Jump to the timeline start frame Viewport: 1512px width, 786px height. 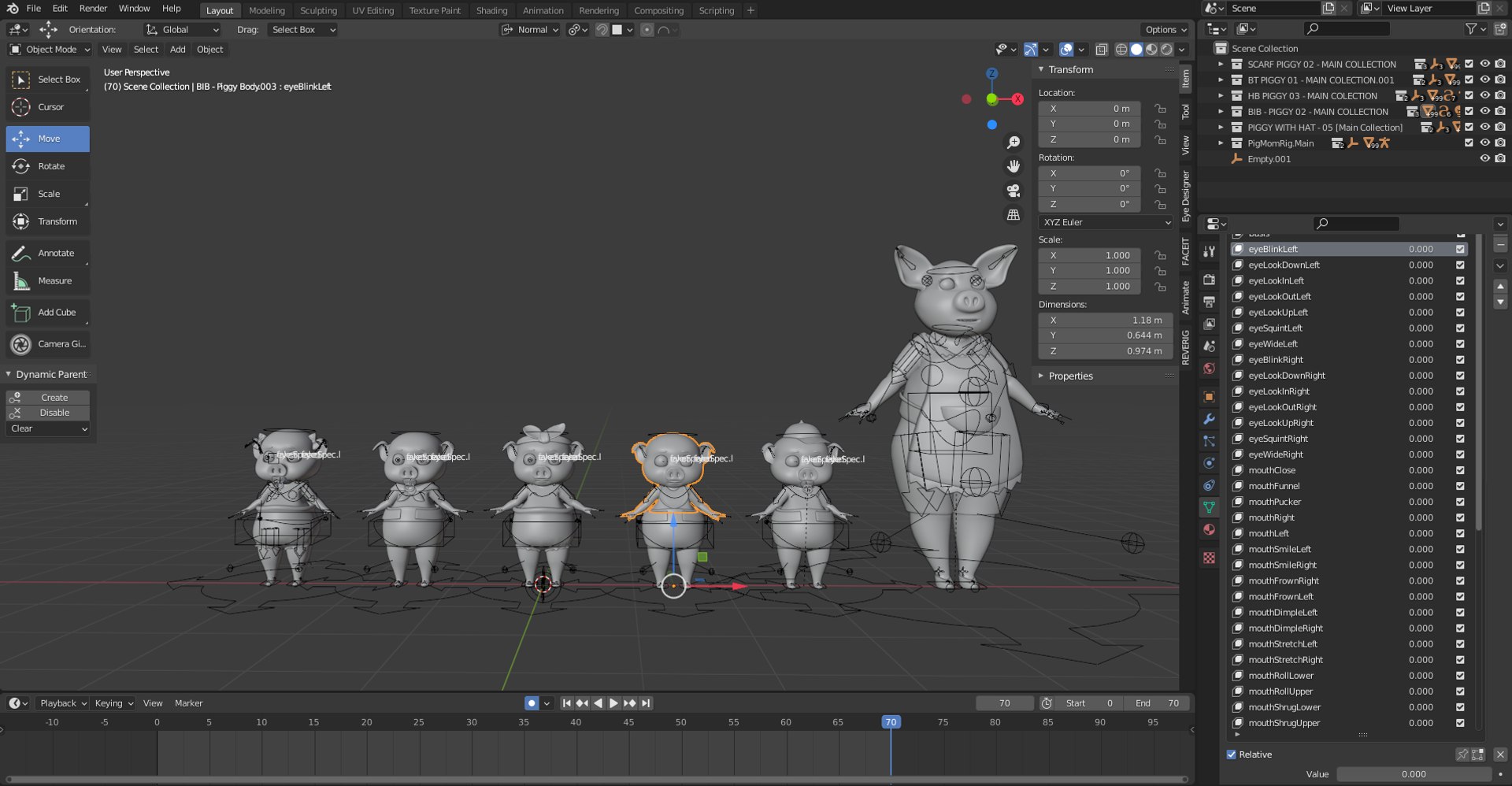point(566,703)
